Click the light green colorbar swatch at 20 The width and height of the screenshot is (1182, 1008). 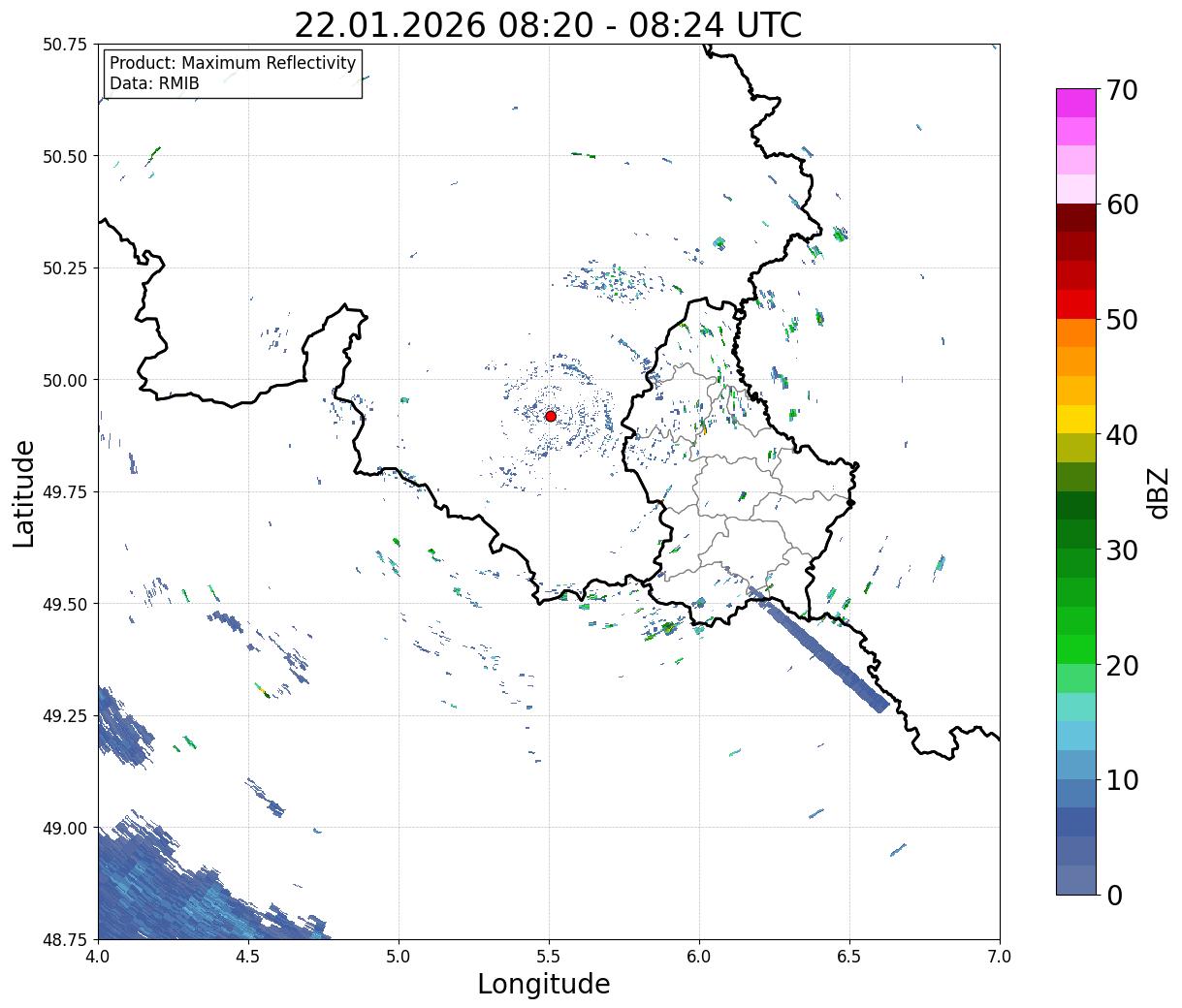pyautogui.click(x=1076, y=677)
